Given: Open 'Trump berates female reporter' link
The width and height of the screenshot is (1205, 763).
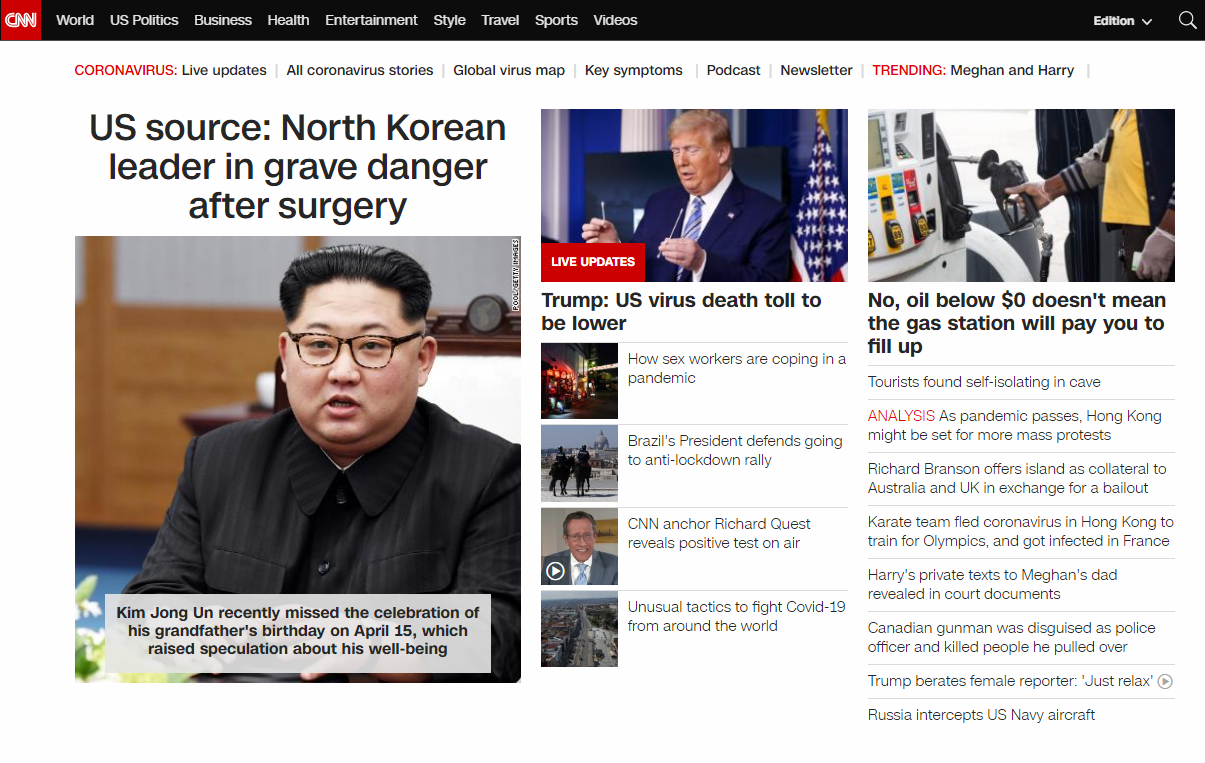Looking at the screenshot, I should (1011, 681).
